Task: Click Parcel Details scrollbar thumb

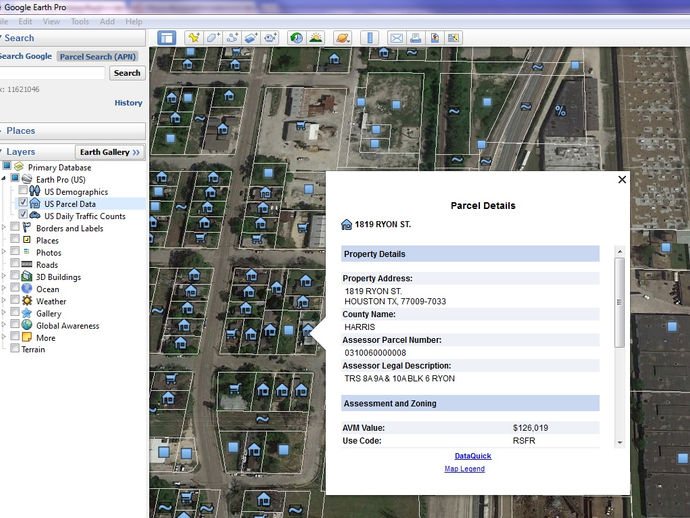Action: click(620, 302)
